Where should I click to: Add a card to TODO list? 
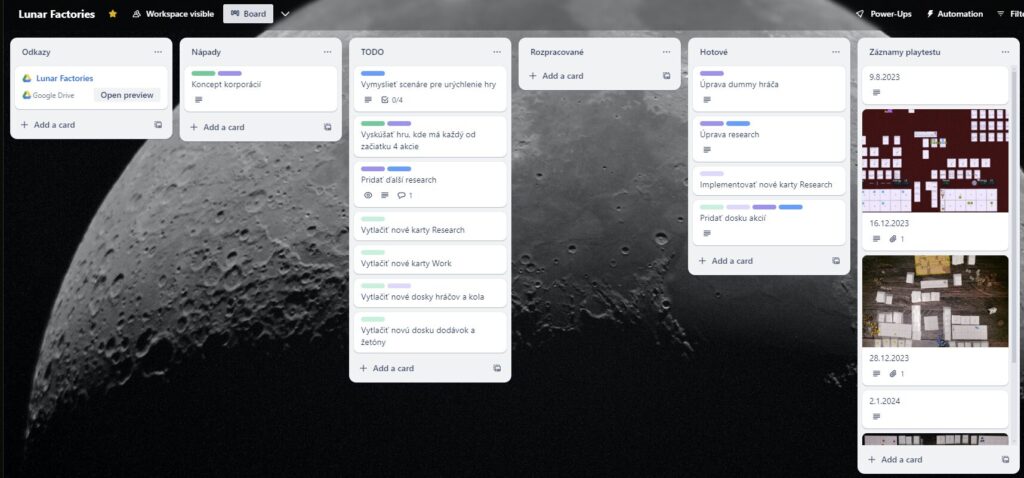tap(387, 368)
